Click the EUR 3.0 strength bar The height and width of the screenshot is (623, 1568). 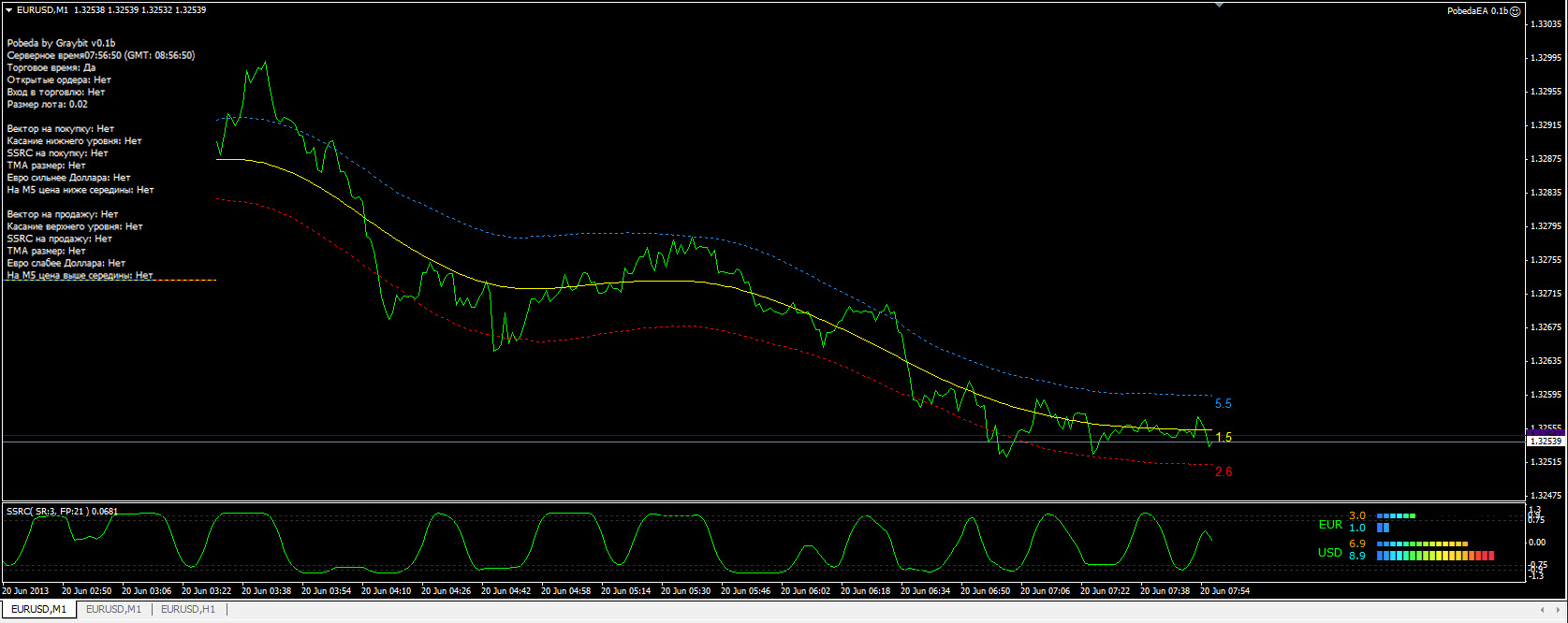coord(1396,515)
